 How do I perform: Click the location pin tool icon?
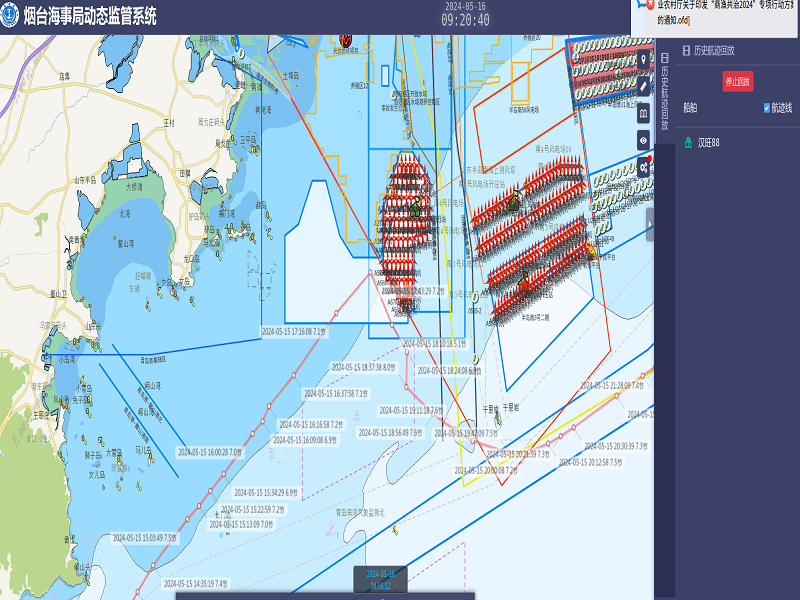[x=645, y=59]
